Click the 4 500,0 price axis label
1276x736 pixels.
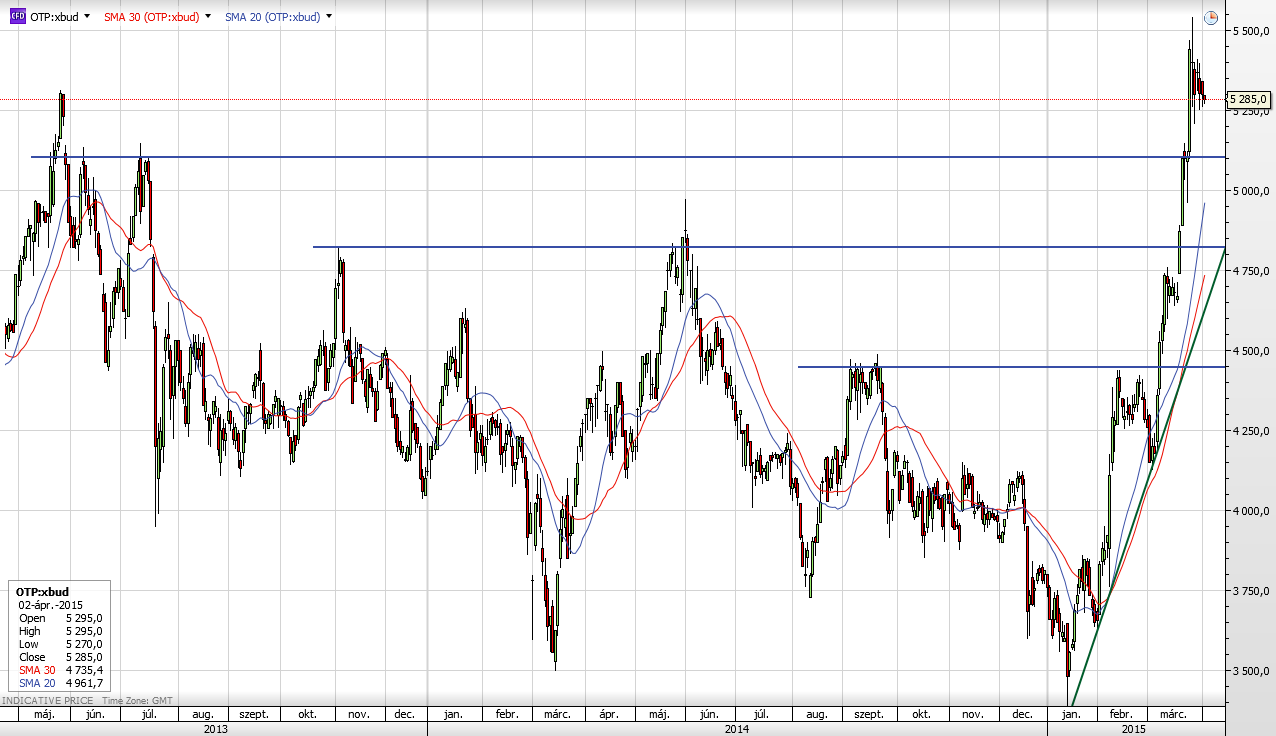[x=1251, y=351]
